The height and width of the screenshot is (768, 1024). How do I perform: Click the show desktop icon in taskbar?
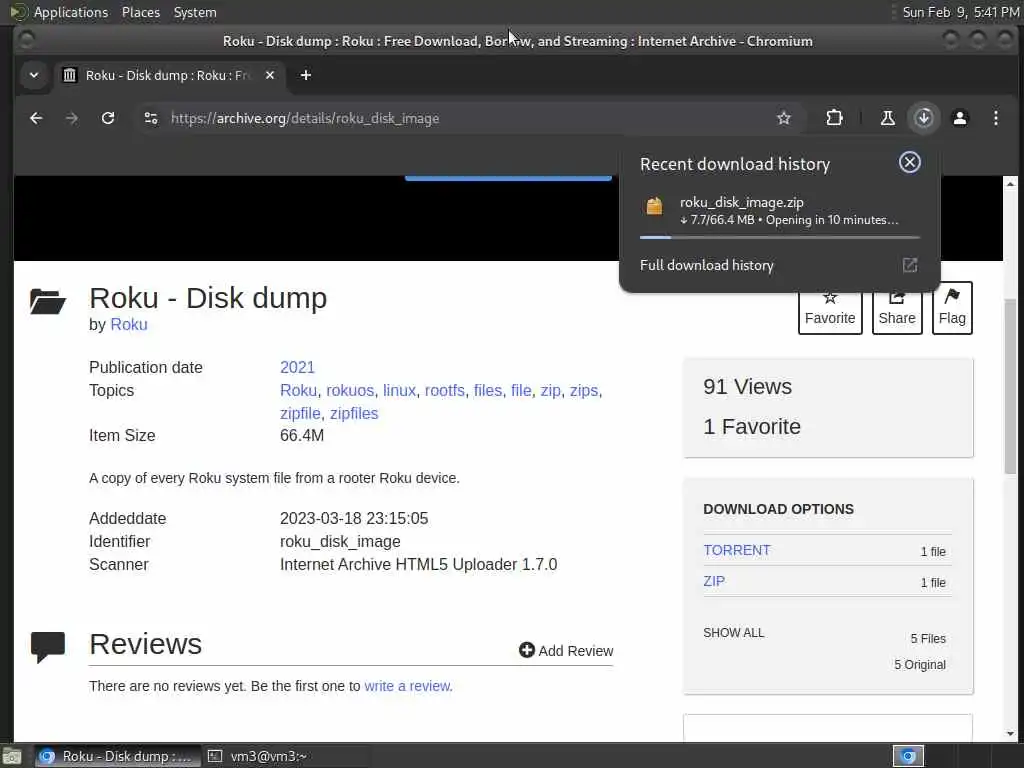pos(12,756)
